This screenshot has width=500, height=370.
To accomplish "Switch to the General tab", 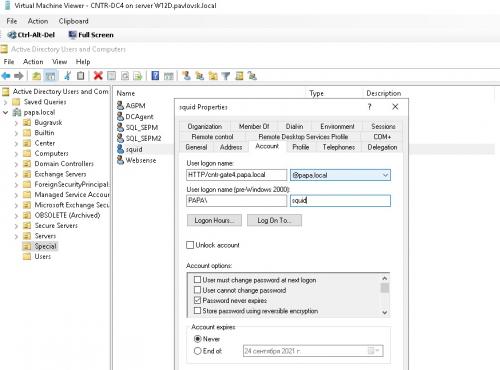I will [196, 147].
